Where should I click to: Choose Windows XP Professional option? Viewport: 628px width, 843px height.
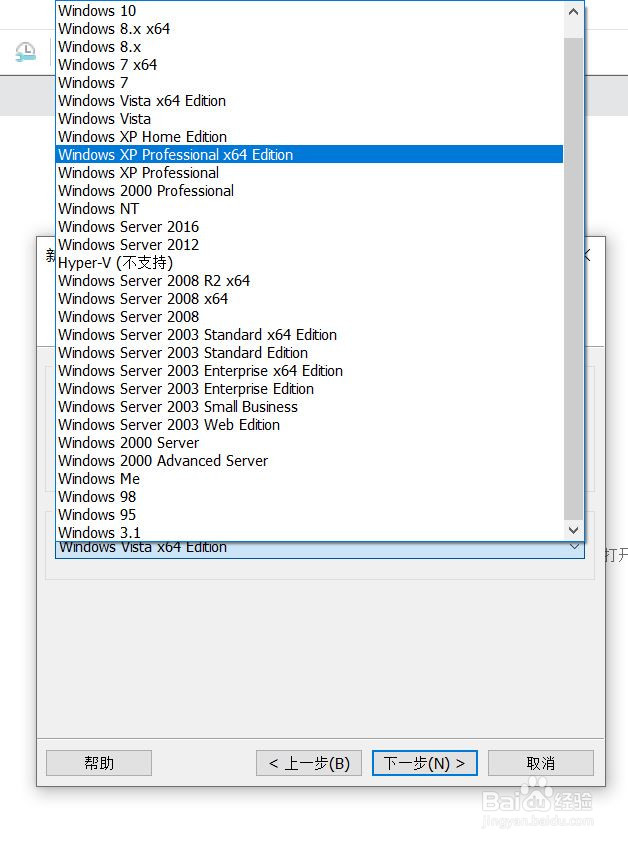(x=310, y=173)
